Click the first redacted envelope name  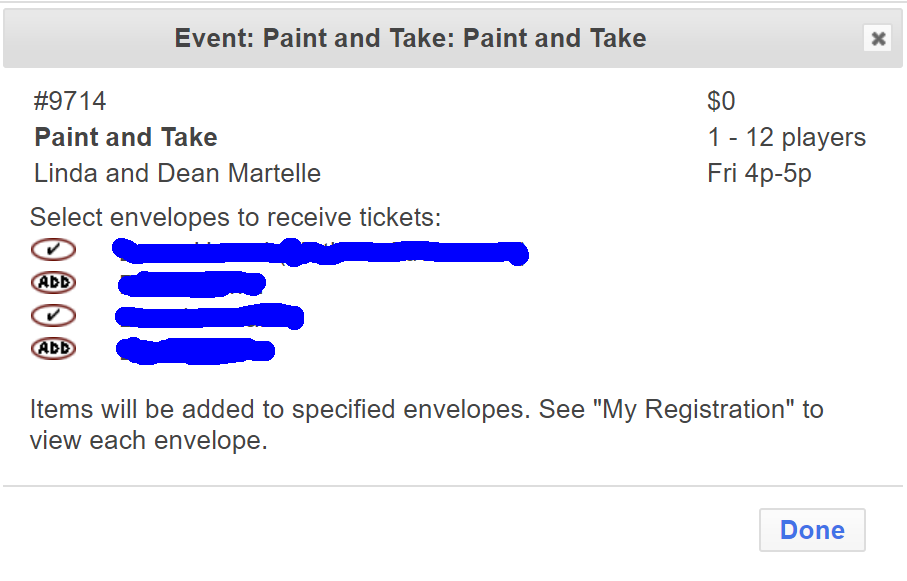(320, 252)
